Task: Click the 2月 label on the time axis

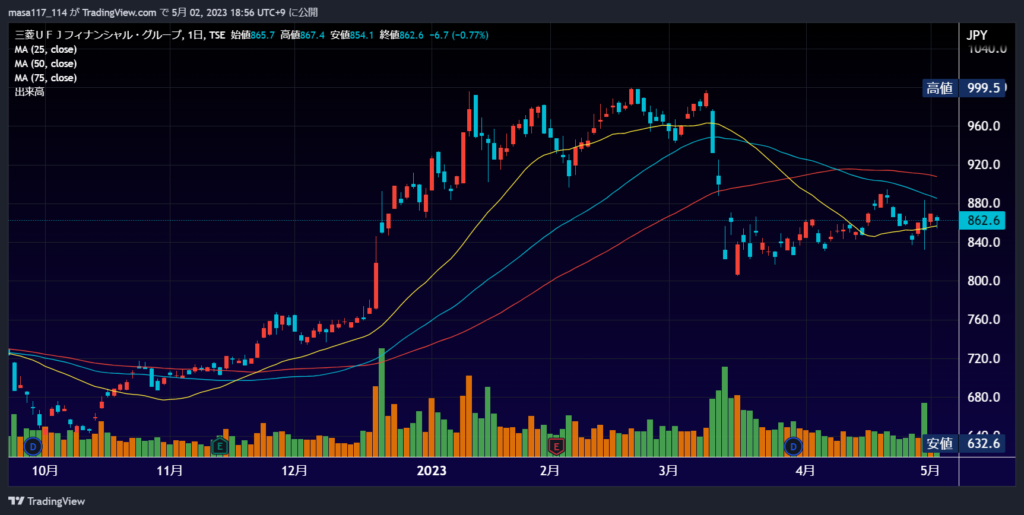Action: pyautogui.click(x=550, y=471)
